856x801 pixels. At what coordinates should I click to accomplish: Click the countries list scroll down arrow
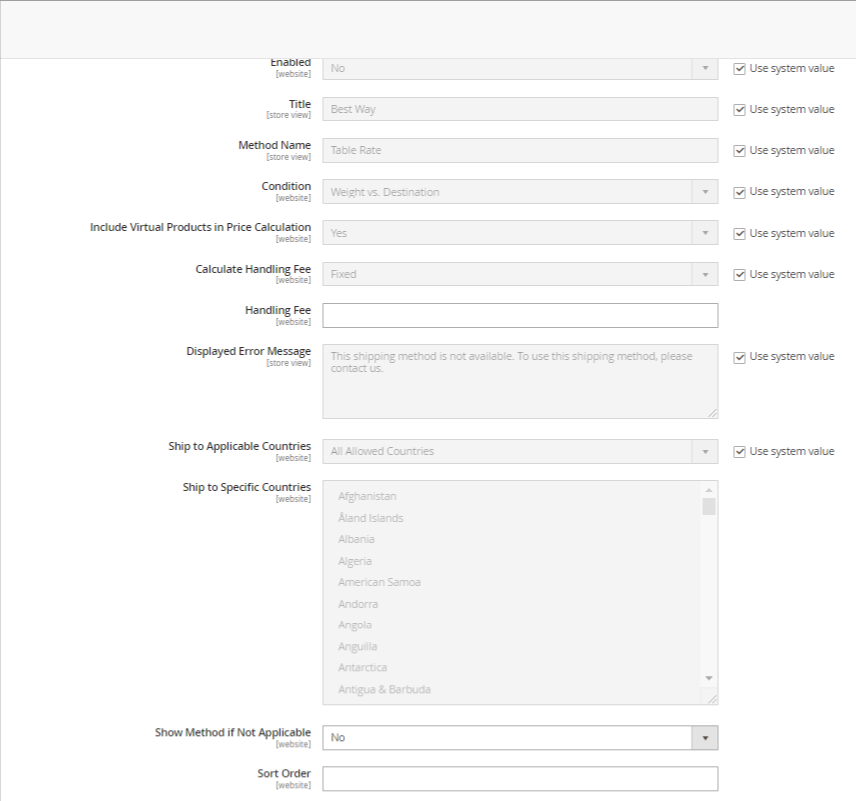709,678
